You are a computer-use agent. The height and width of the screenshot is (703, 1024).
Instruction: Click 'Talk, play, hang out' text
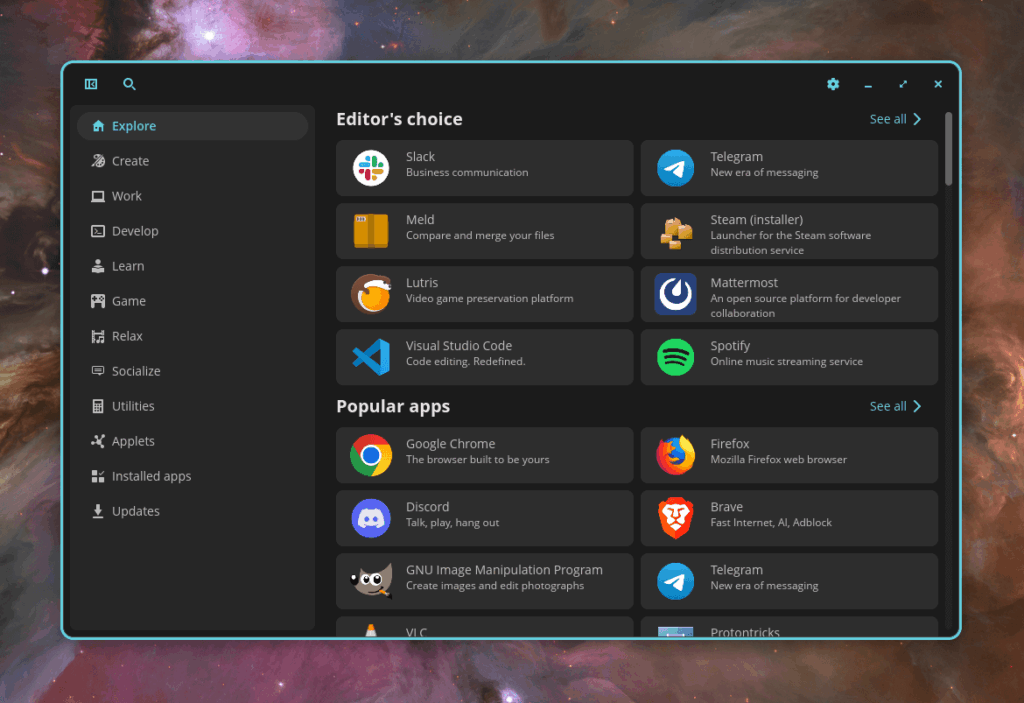[452, 523]
